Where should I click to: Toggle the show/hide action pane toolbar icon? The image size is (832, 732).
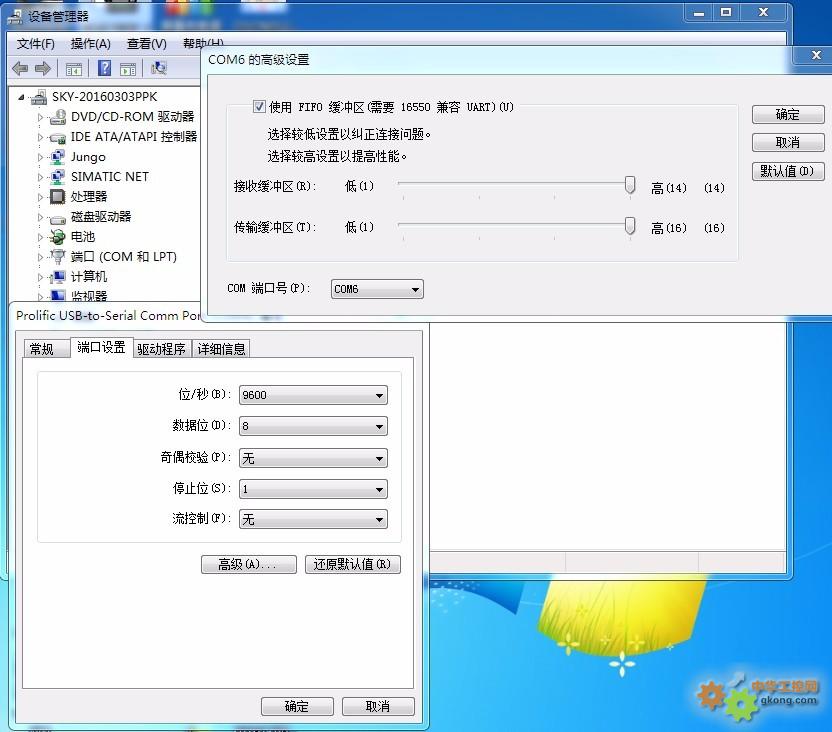tap(128, 68)
